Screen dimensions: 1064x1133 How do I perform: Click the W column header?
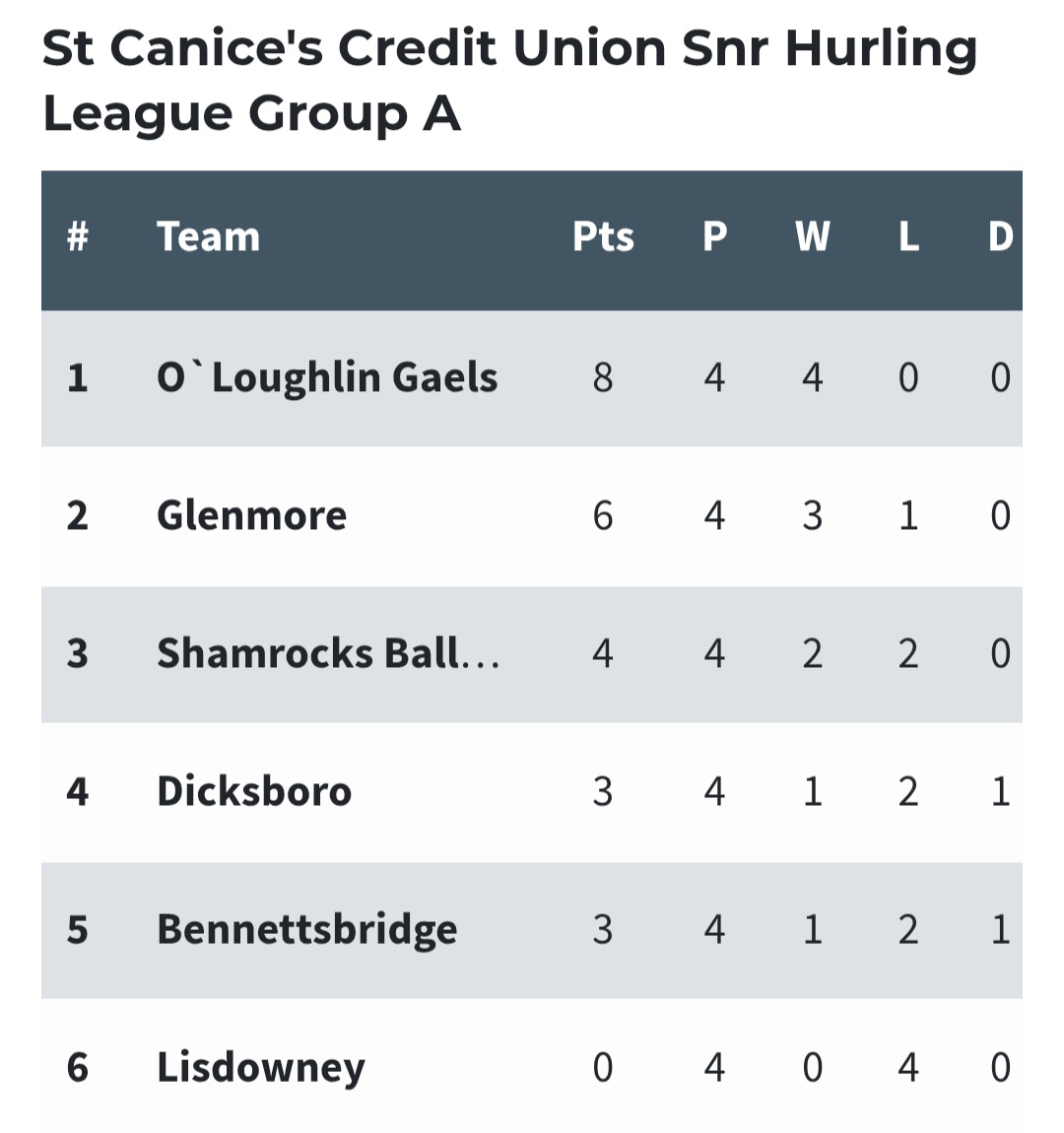click(x=812, y=236)
